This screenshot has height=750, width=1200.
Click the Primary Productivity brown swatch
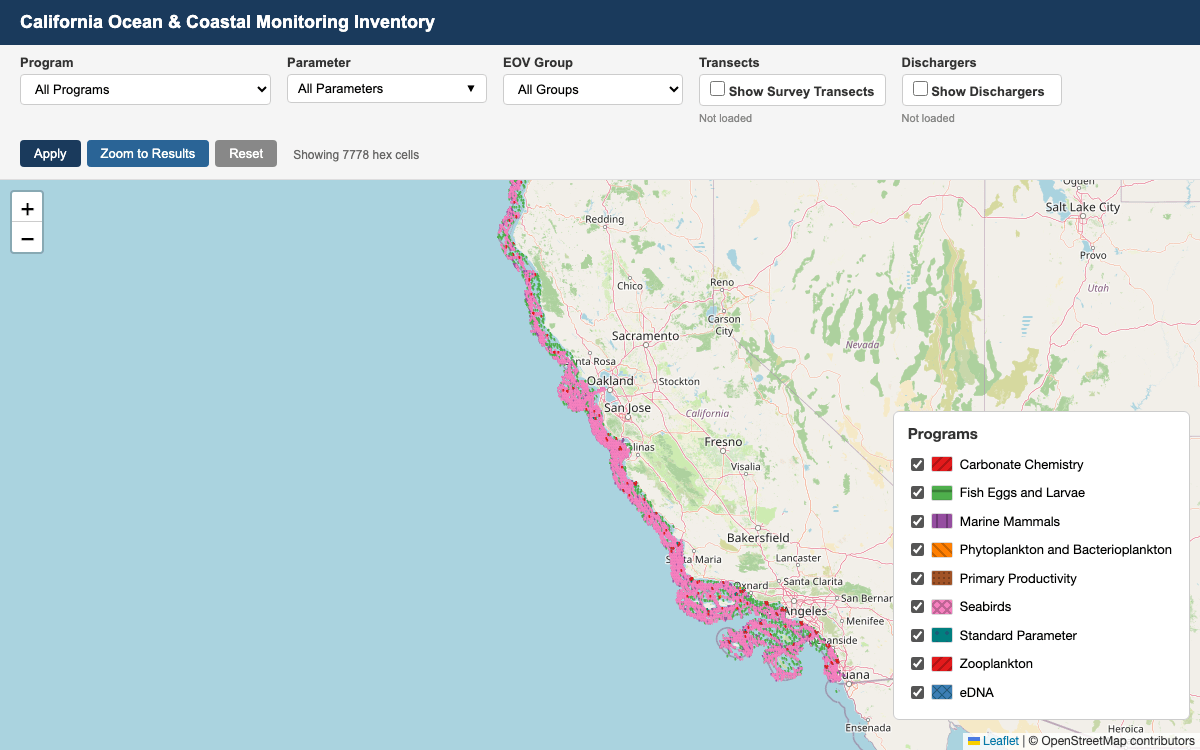[x=942, y=578]
